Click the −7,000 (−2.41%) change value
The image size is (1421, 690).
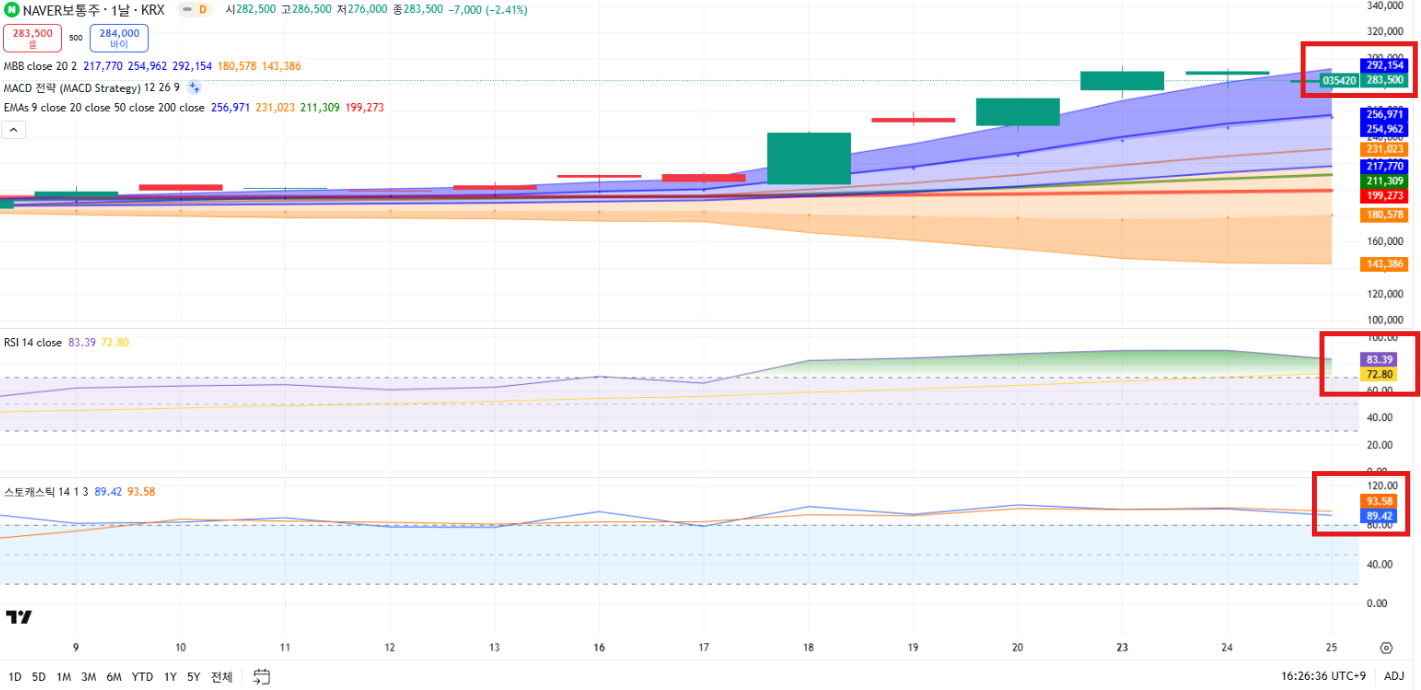pos(487,10)
